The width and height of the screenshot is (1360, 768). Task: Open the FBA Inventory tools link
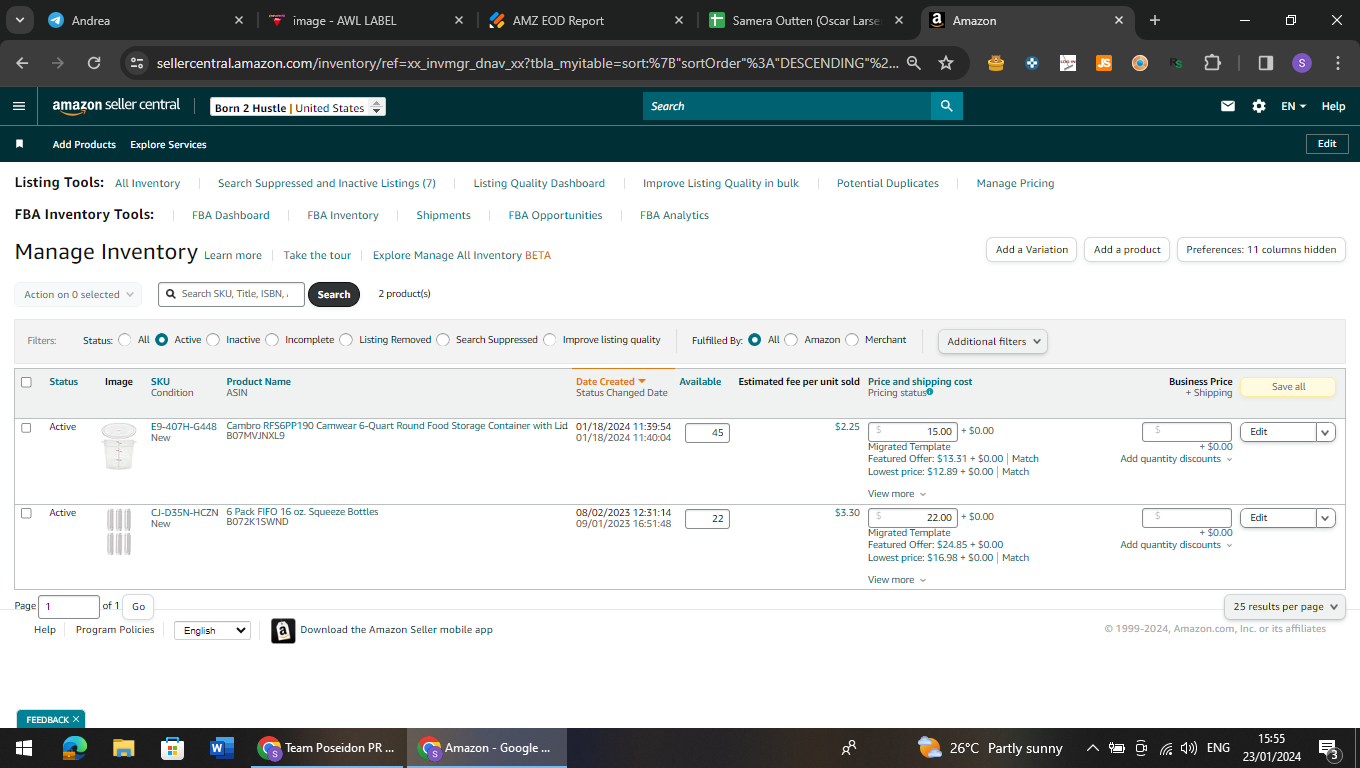point(343,215)
